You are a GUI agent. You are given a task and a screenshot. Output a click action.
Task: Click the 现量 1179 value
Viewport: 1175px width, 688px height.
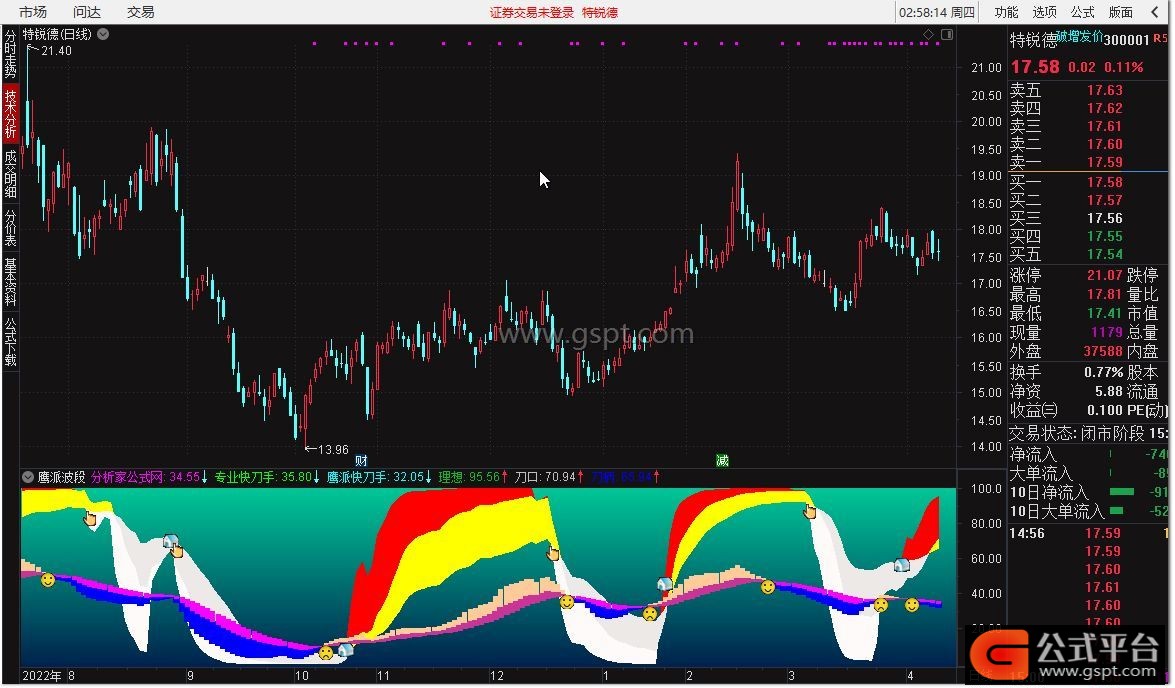1107,331
